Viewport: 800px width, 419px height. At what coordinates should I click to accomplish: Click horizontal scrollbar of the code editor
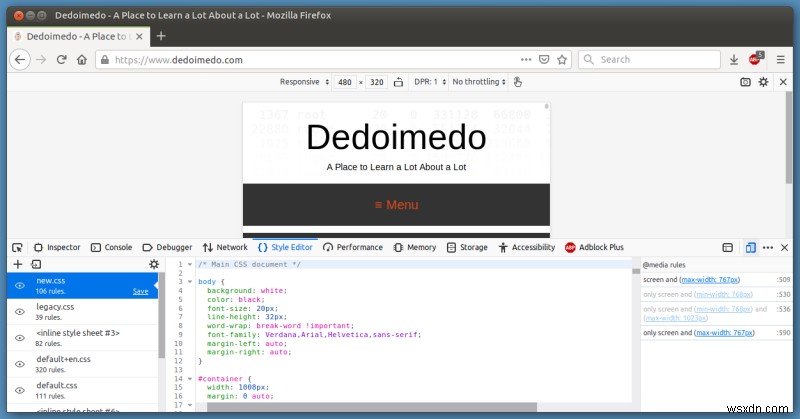tap(371, 407)
